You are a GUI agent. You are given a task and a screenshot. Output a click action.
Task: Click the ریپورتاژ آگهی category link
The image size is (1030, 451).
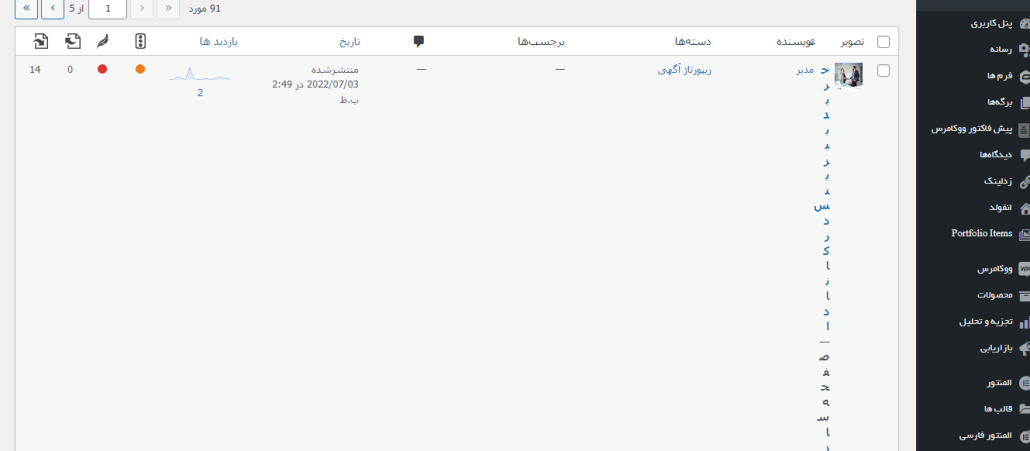coord(684,70)
